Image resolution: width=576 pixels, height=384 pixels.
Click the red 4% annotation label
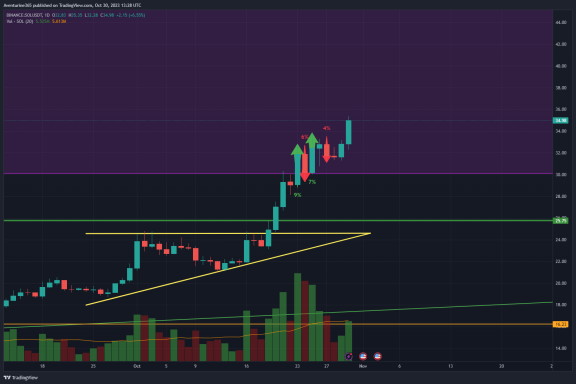pyautogui.click(x=326, y=128)
